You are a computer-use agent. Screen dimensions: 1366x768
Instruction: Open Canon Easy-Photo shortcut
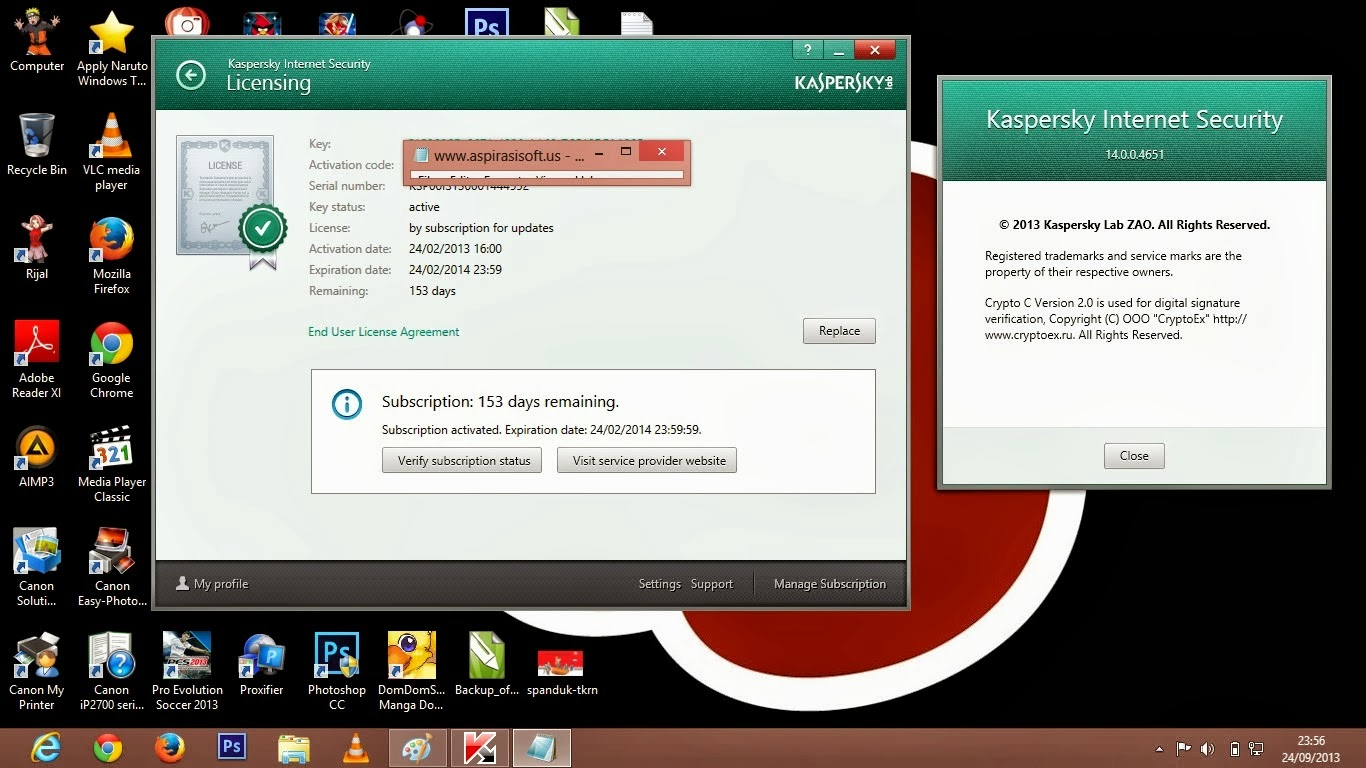click(x=112, y=568)
